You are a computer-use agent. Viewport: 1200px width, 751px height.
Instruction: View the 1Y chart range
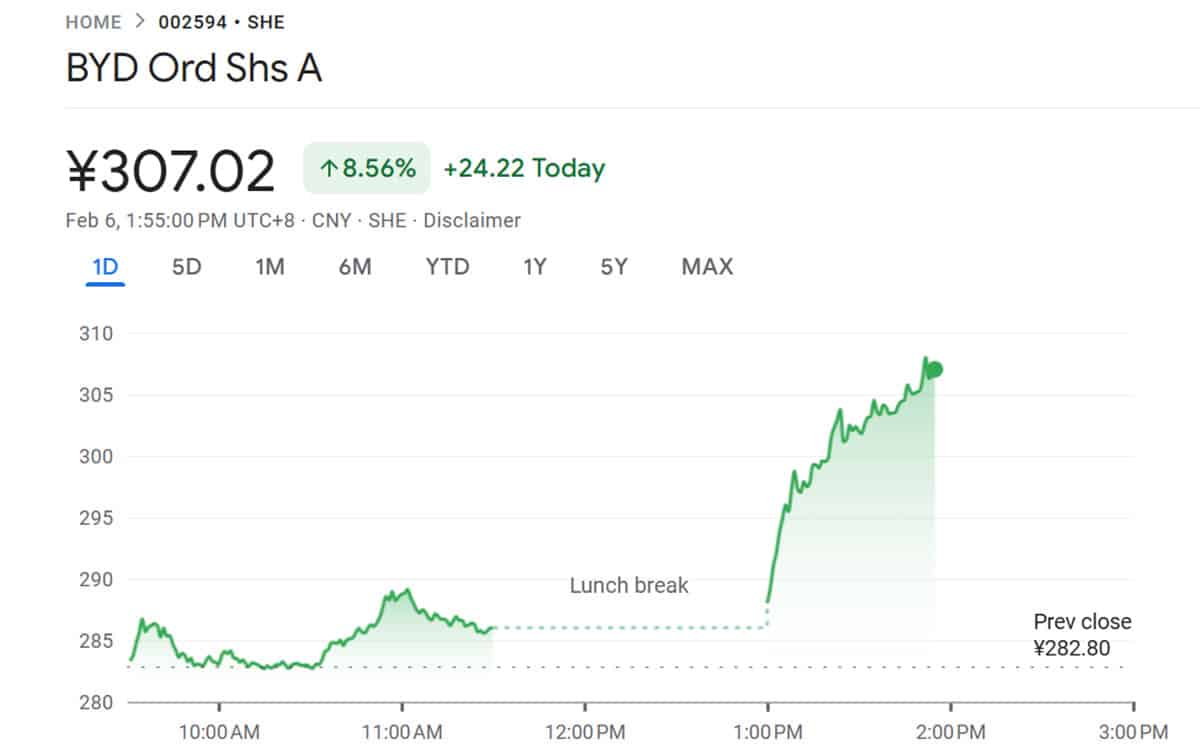point(535,267)
